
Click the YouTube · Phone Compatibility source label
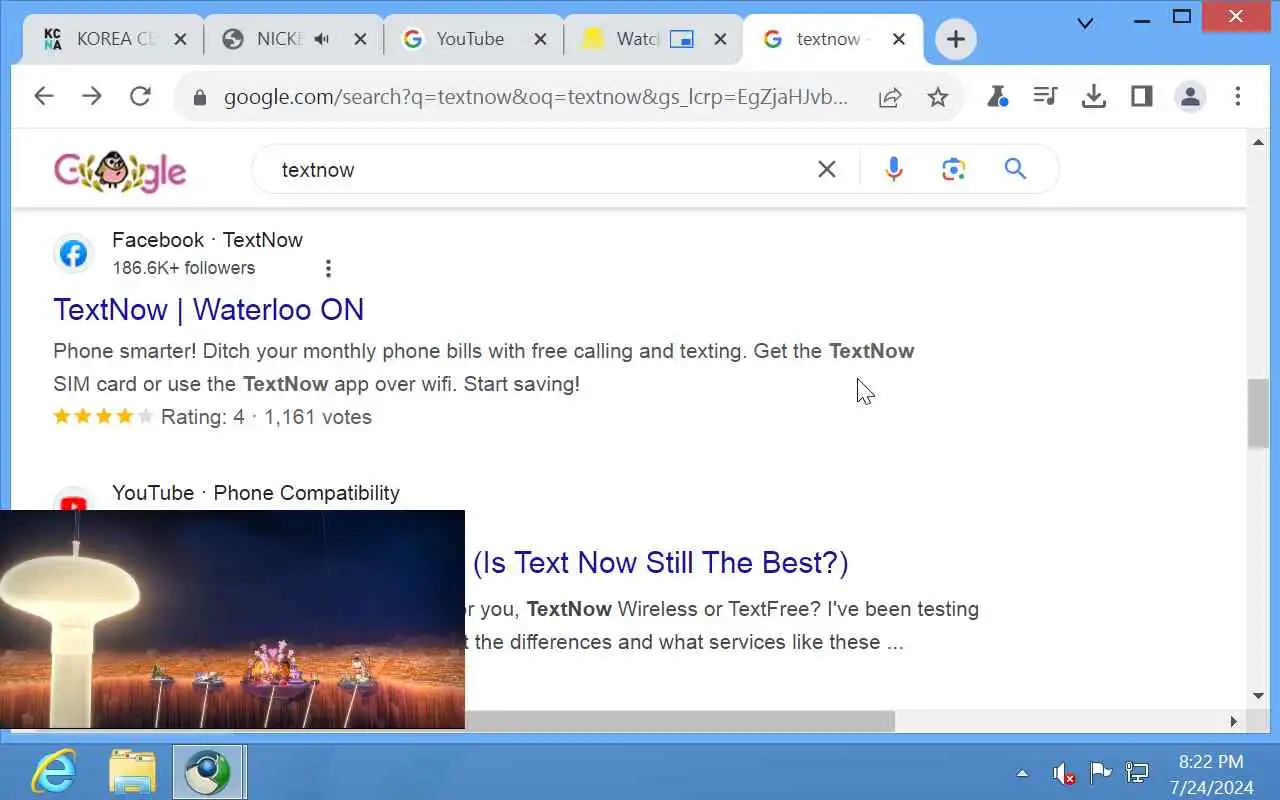click(256, 493)
